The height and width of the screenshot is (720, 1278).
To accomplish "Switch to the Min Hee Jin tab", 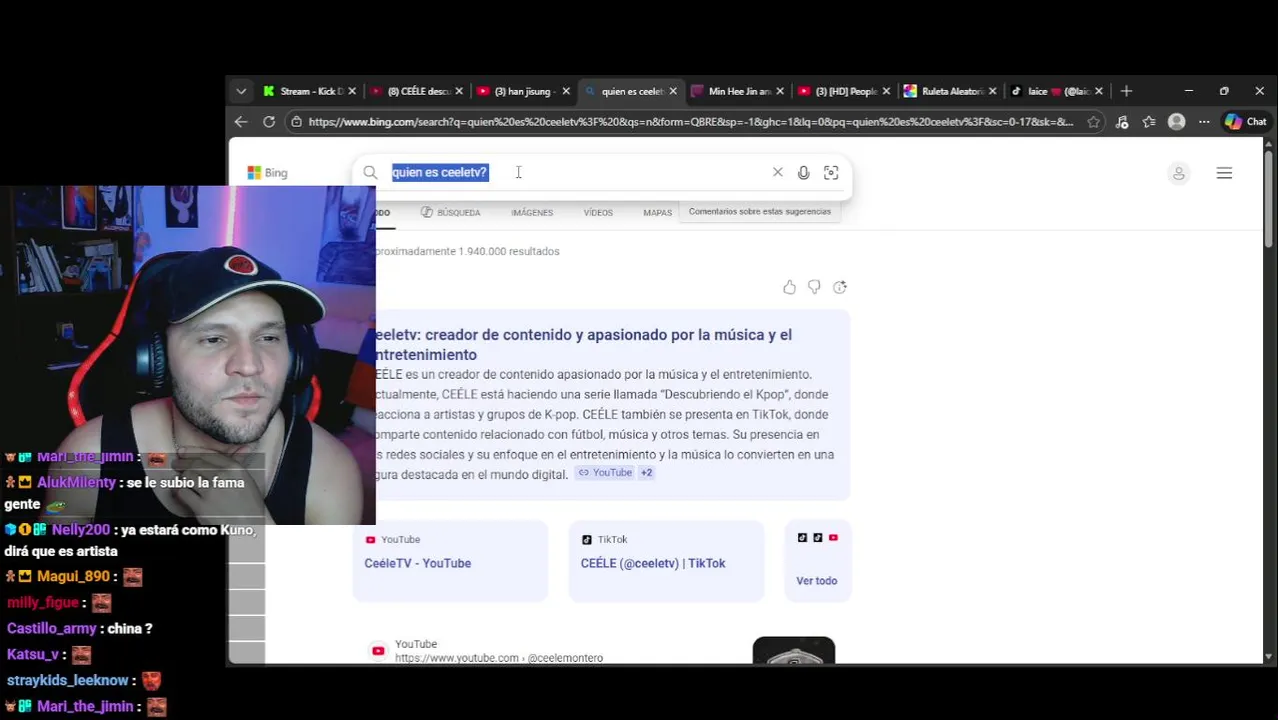I will [739, 91].
